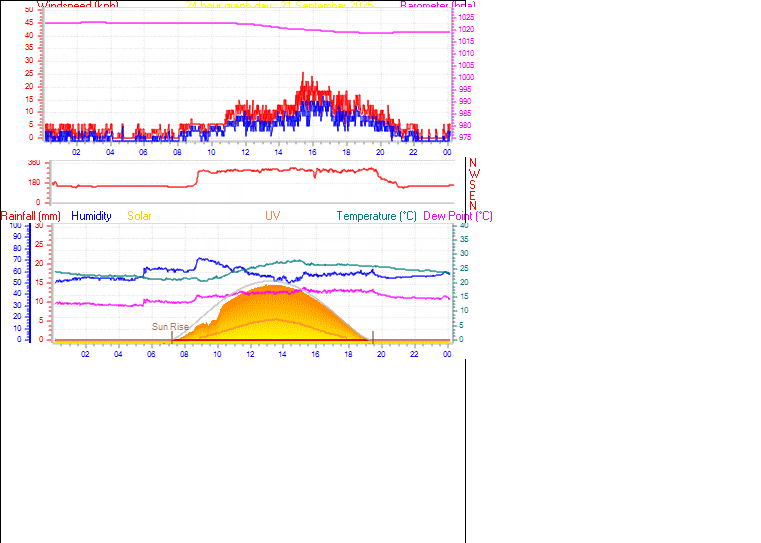Click the peak of the orange solar curve
Viewport: 761px width, 543px height.
click(273, 286)
